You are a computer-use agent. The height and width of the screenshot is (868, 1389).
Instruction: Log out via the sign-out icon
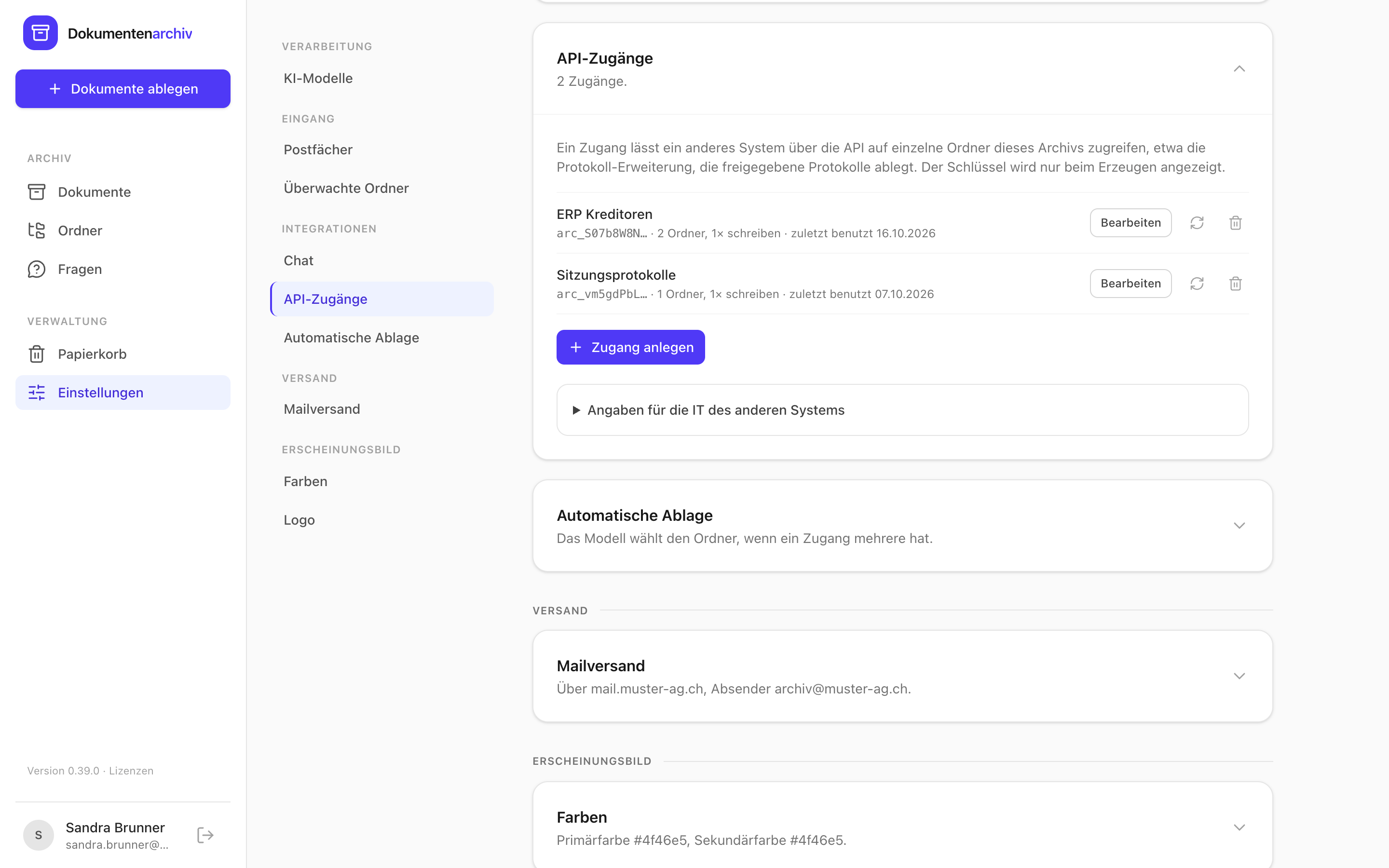point(205,835)
